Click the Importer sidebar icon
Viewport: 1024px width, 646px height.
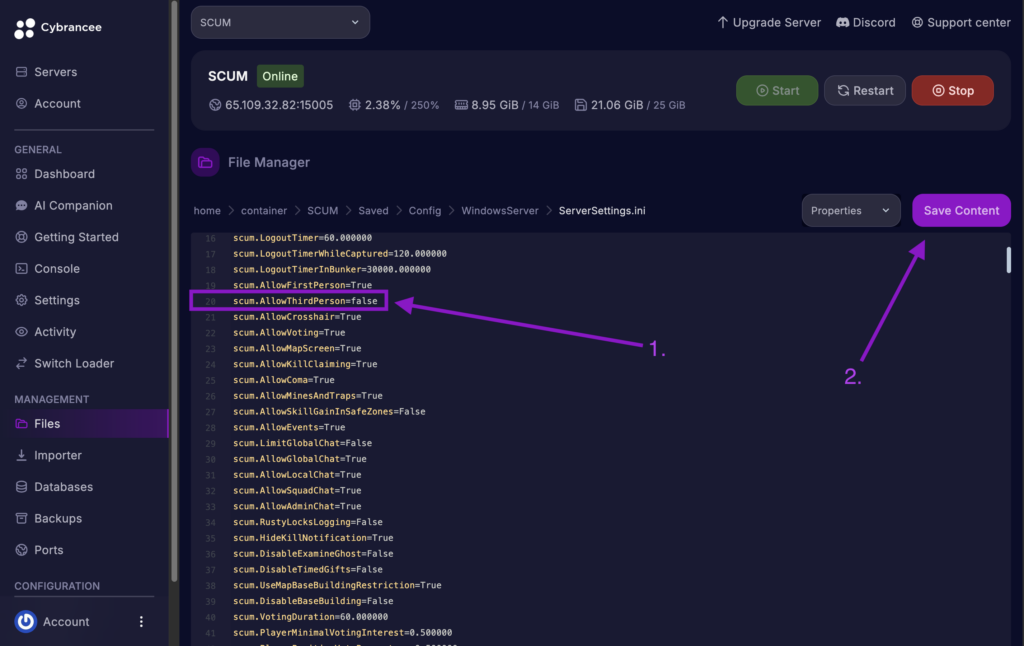pos(60,455)
